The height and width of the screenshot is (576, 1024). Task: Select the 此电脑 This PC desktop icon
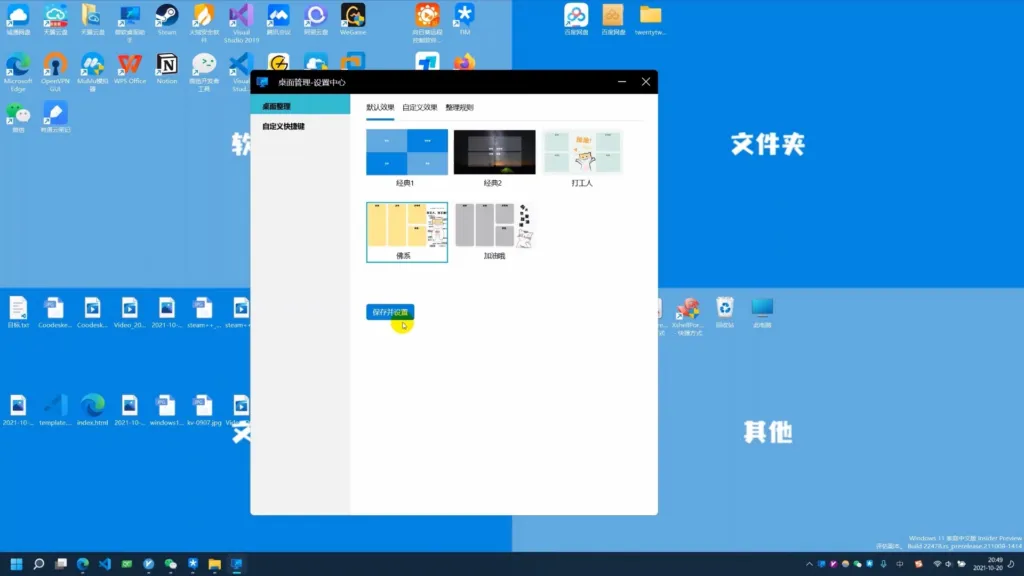click(x=761, y=312)
